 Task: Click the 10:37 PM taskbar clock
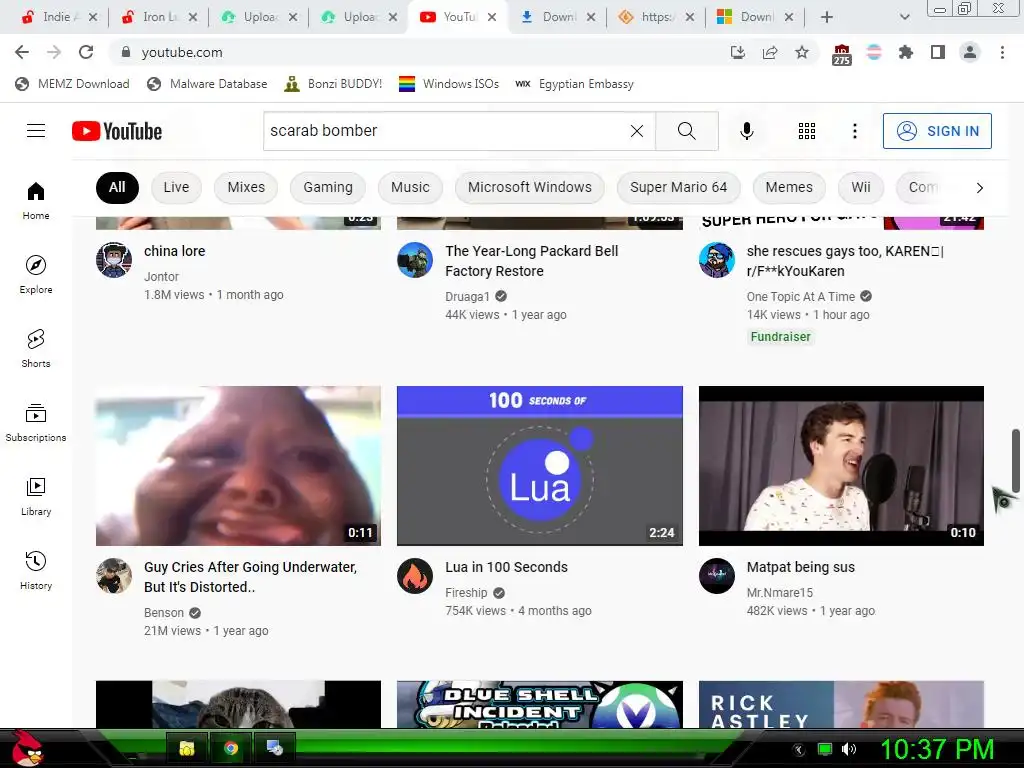(x=936, y=749)
